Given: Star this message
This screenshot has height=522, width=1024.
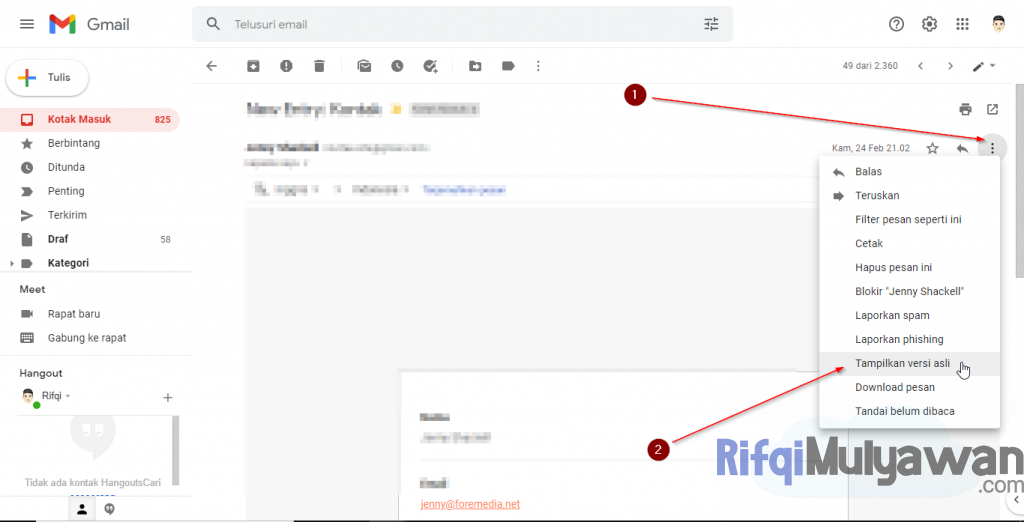Looking at the screenshot, I should pyautogui.click(x=933, y=148).
